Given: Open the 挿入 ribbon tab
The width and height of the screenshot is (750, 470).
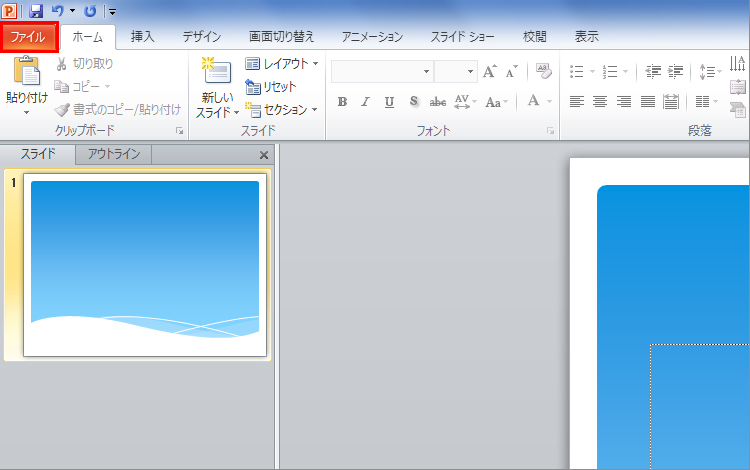Looking at the screenshot, I should point(143,37).
